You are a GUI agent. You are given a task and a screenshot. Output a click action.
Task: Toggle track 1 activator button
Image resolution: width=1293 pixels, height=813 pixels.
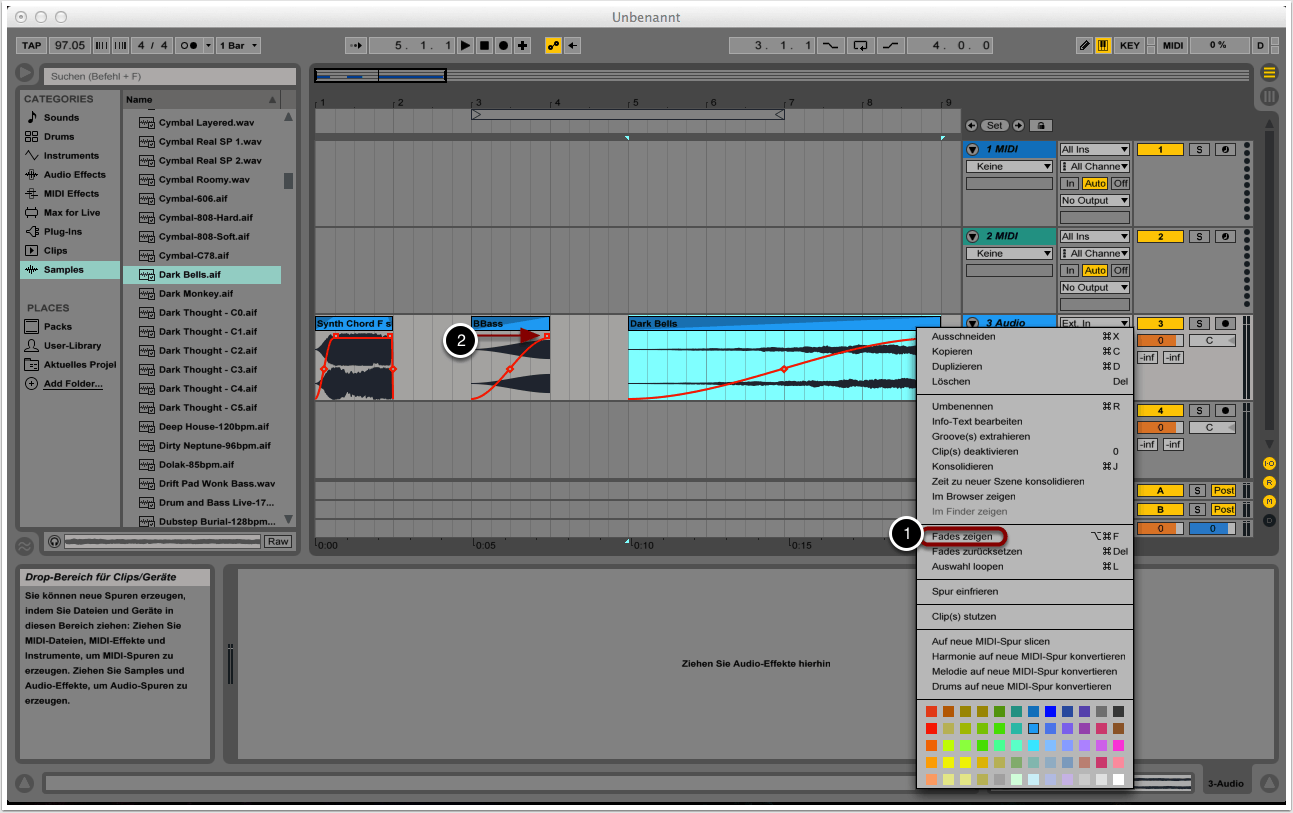coord(1160,150)
